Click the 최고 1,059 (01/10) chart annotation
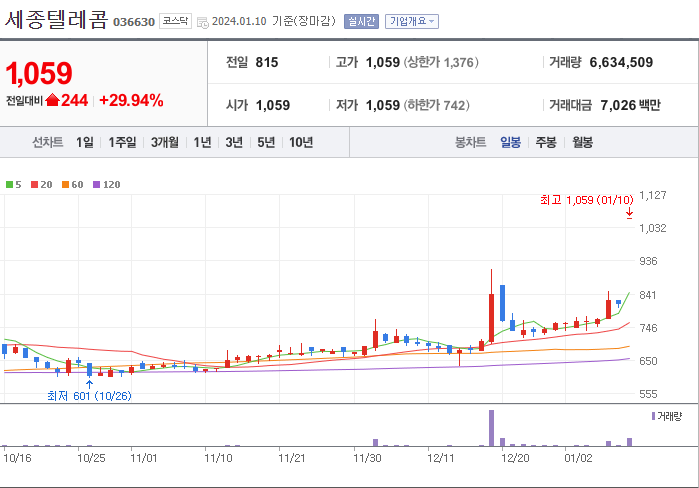699x488 pixels. [x=587, y=200]
